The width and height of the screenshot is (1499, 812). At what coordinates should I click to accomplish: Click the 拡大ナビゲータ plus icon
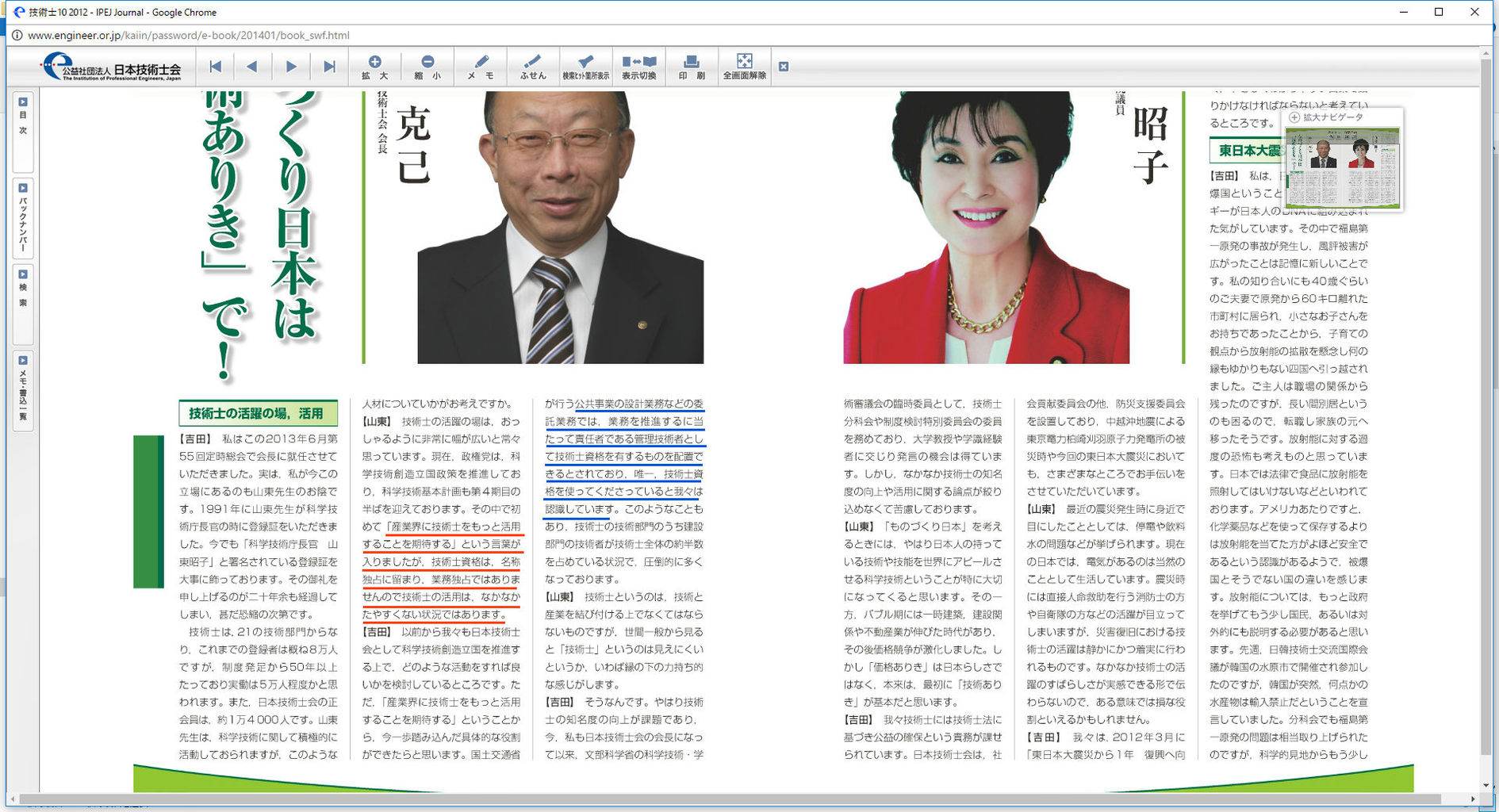coord(1294,117)
